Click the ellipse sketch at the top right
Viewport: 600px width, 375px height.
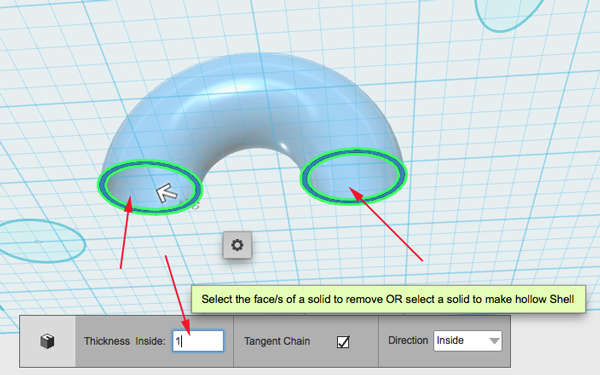click(509, 13)
